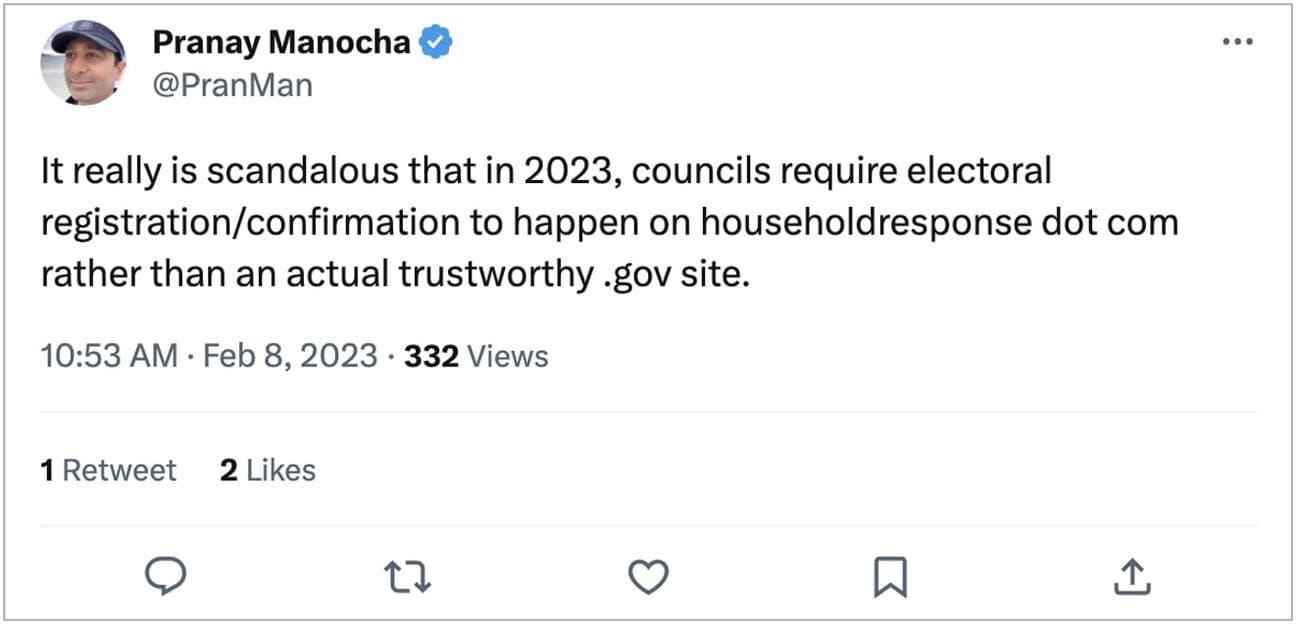1300x627 pixels.
Task: Bookmark this tweet
Action: pyautogui.click(x=891, y=575)
